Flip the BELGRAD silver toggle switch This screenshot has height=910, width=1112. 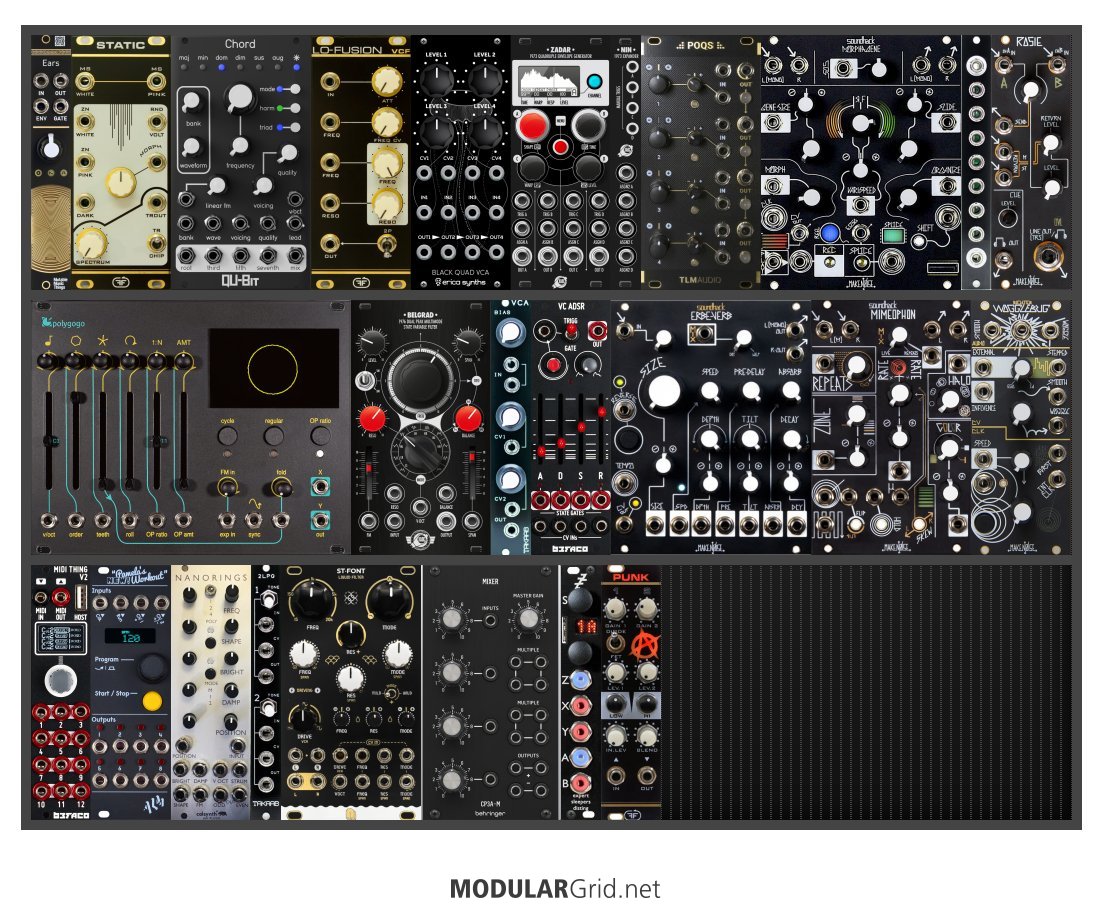coord(365,381)
